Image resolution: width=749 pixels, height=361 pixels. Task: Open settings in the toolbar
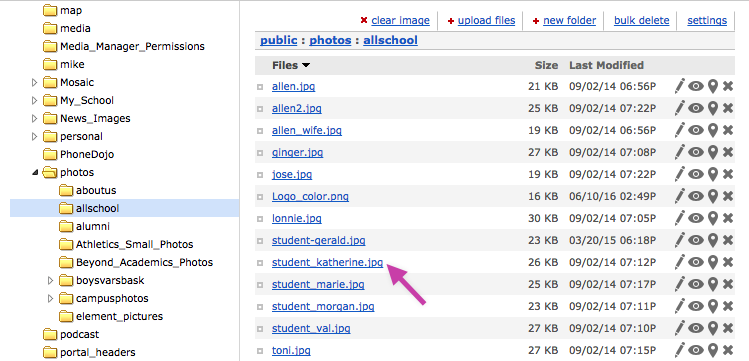[x=707, y=21]
